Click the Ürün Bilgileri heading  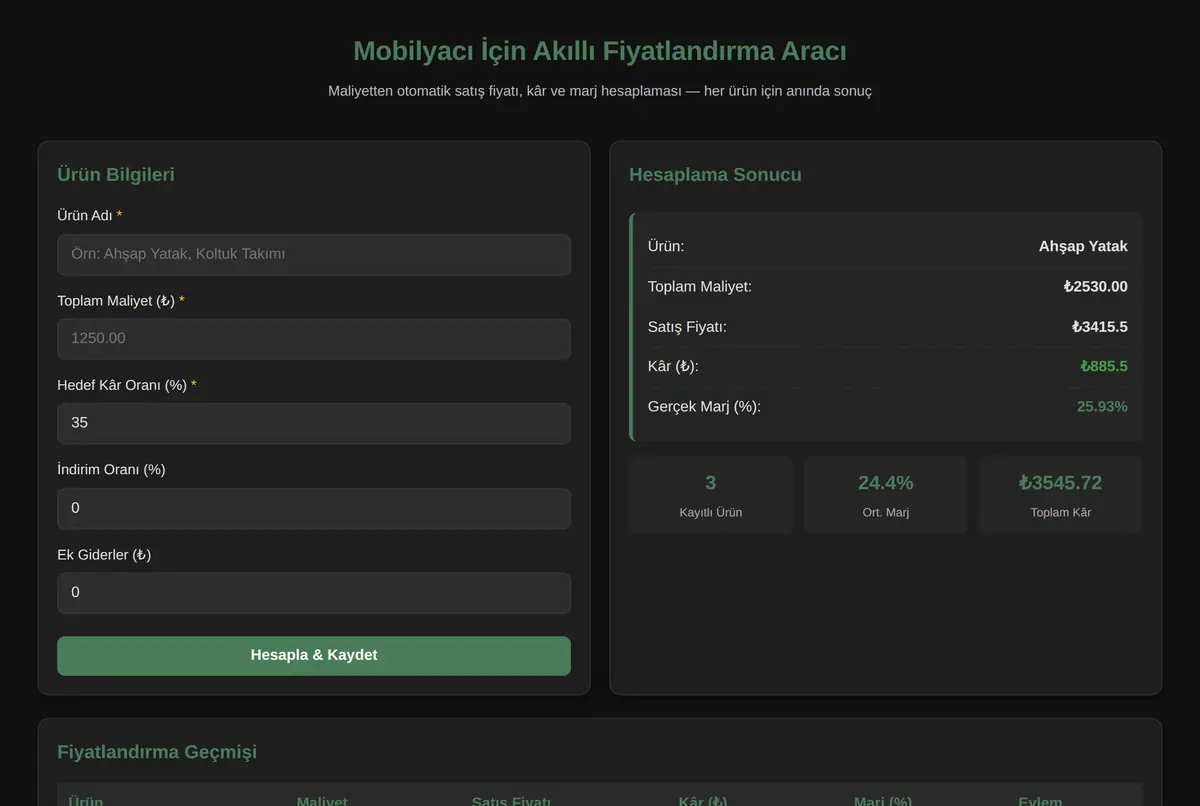pyautogui.click(x=116, y=175)
